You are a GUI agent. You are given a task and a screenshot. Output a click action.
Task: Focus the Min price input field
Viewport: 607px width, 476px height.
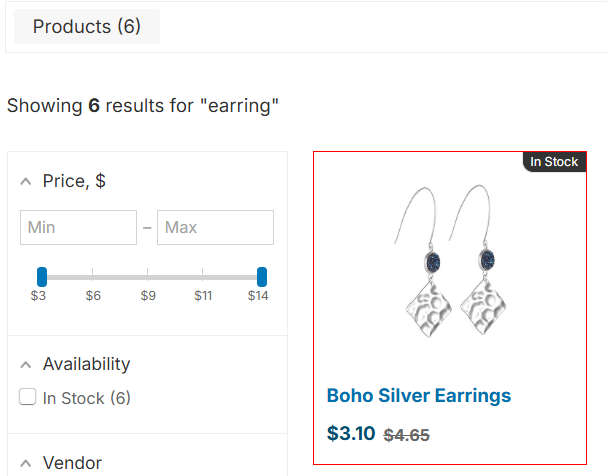tap(78, 228)
